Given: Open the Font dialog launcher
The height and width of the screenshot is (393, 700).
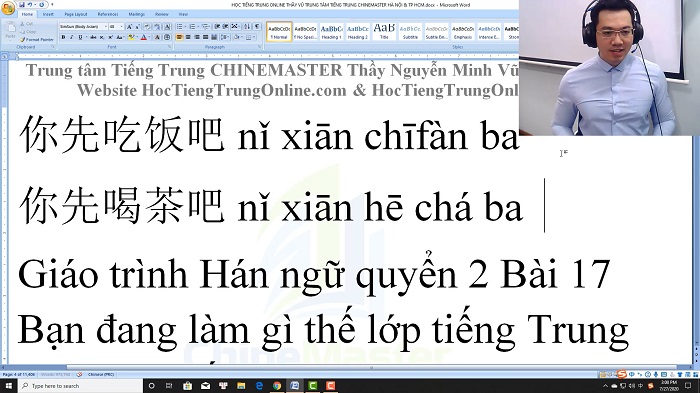Looking at the screenshot, I should click(x=169, y=46).
